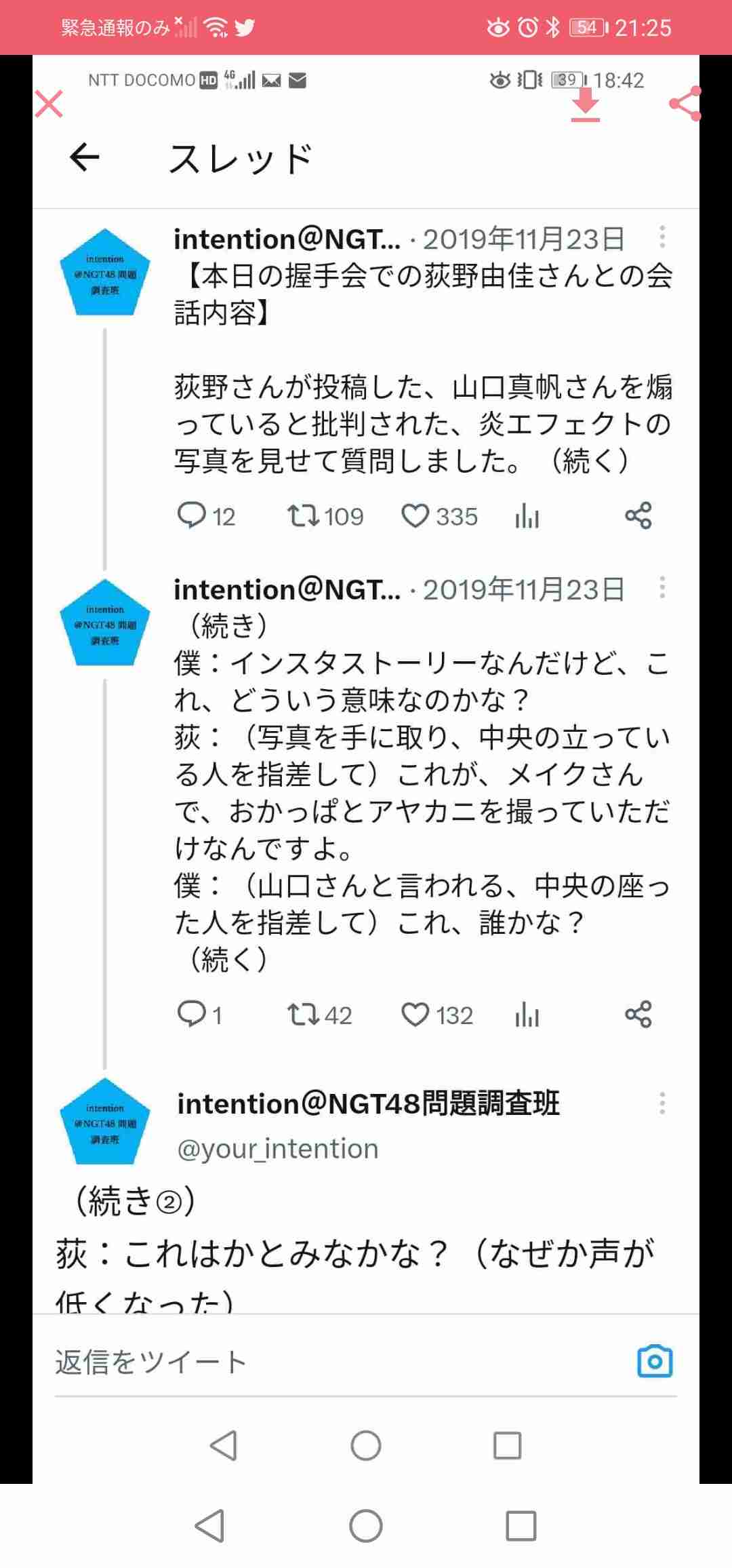Open the three-dot menu on second tweet
The width and height of the screenshot is (732, 1568).
[662, 587]
